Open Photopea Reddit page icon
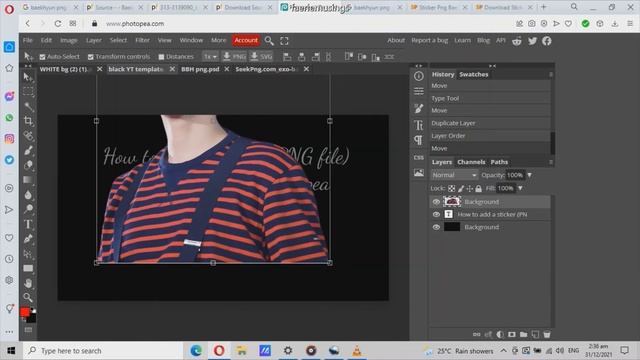This screenshot has width=640, height=360. [x=517, y=41]
